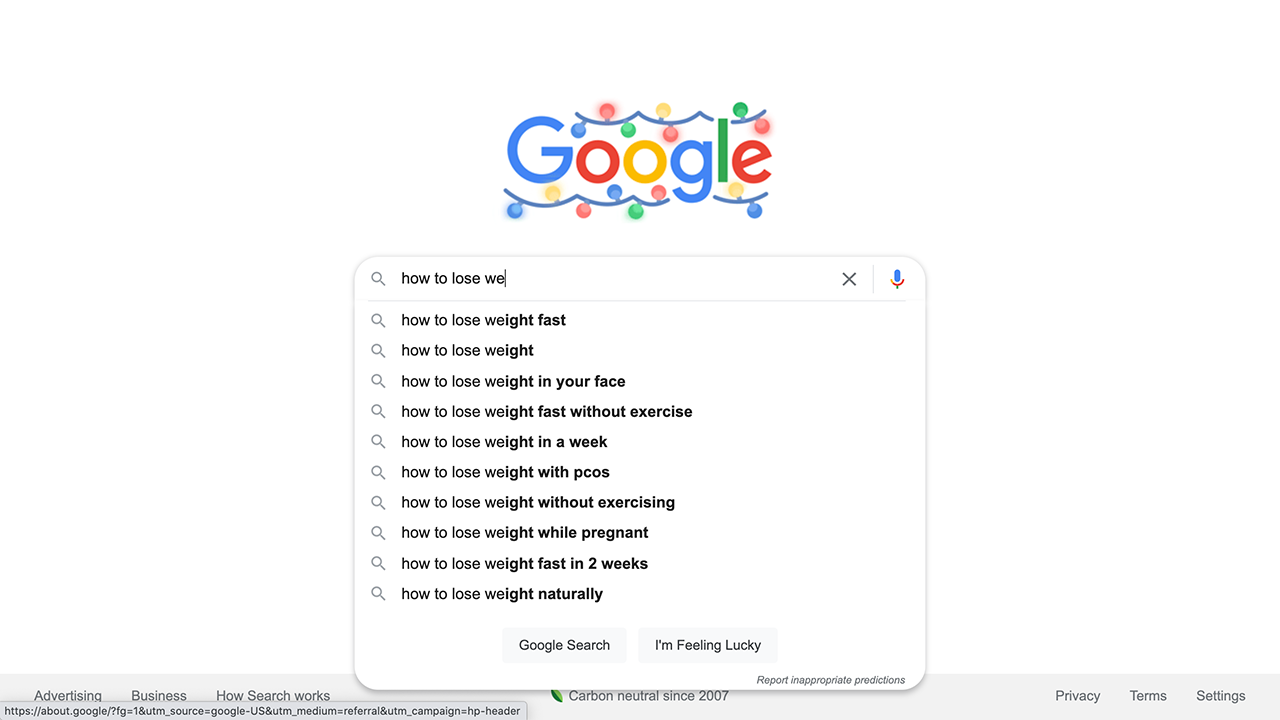The height and width of the screenshot is (720, 1280).
Task: Click the search magnifier icon in the search box
Action: 378,279
